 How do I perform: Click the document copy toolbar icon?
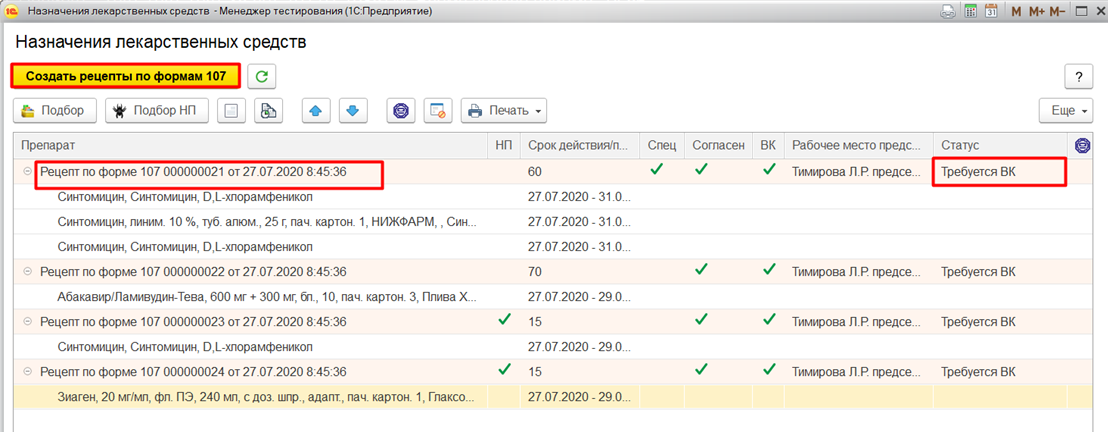[268, 110]
